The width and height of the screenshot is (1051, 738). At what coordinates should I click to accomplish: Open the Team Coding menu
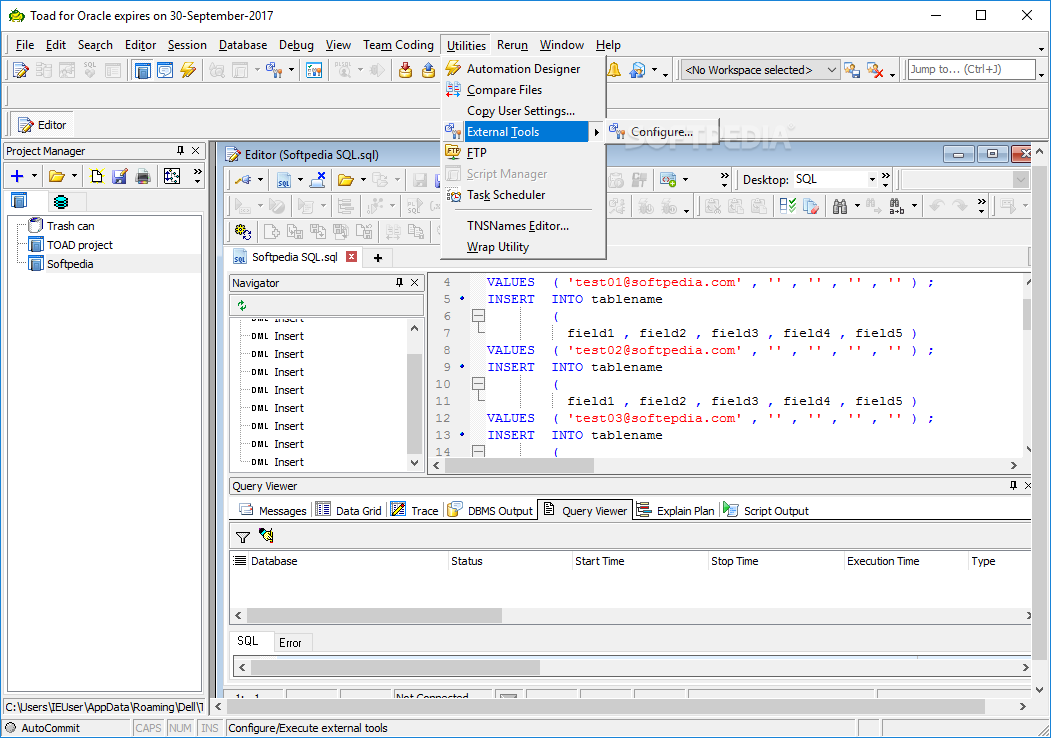point(398,45)
